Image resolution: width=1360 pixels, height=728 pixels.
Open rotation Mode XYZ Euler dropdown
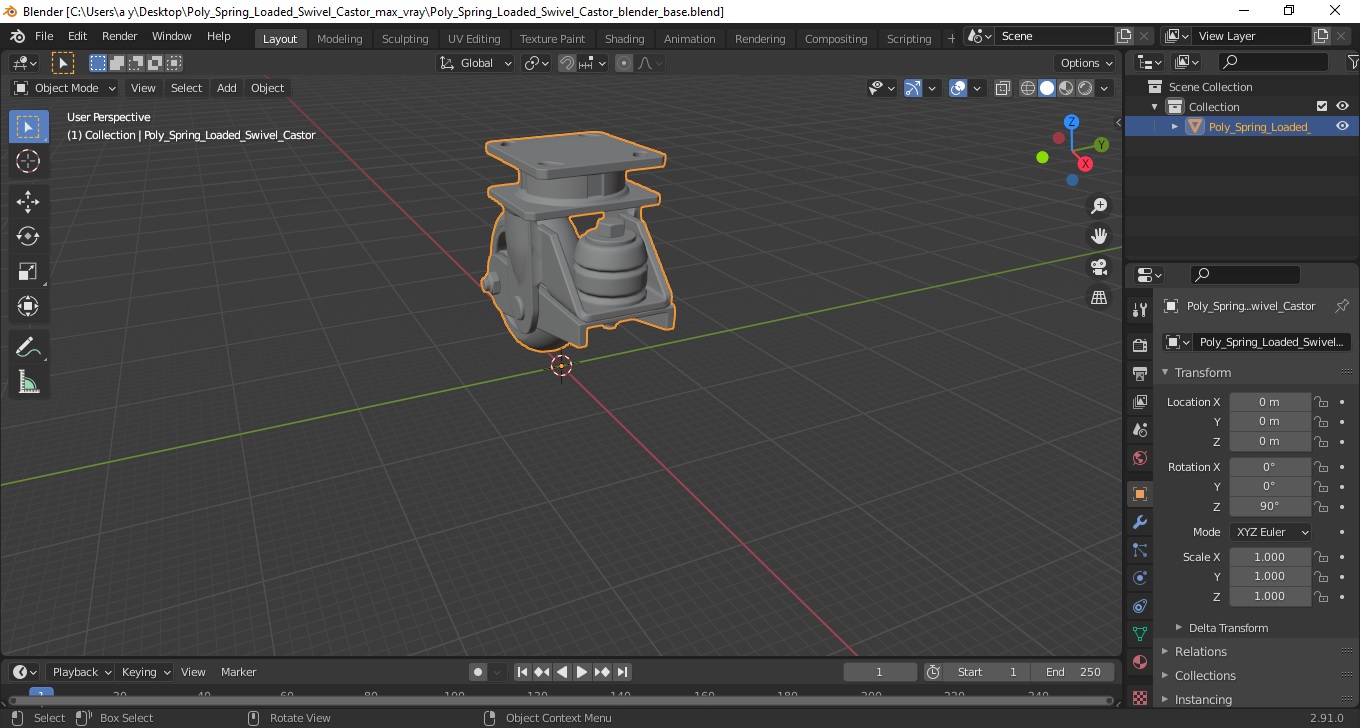(x=1270, y=532)
